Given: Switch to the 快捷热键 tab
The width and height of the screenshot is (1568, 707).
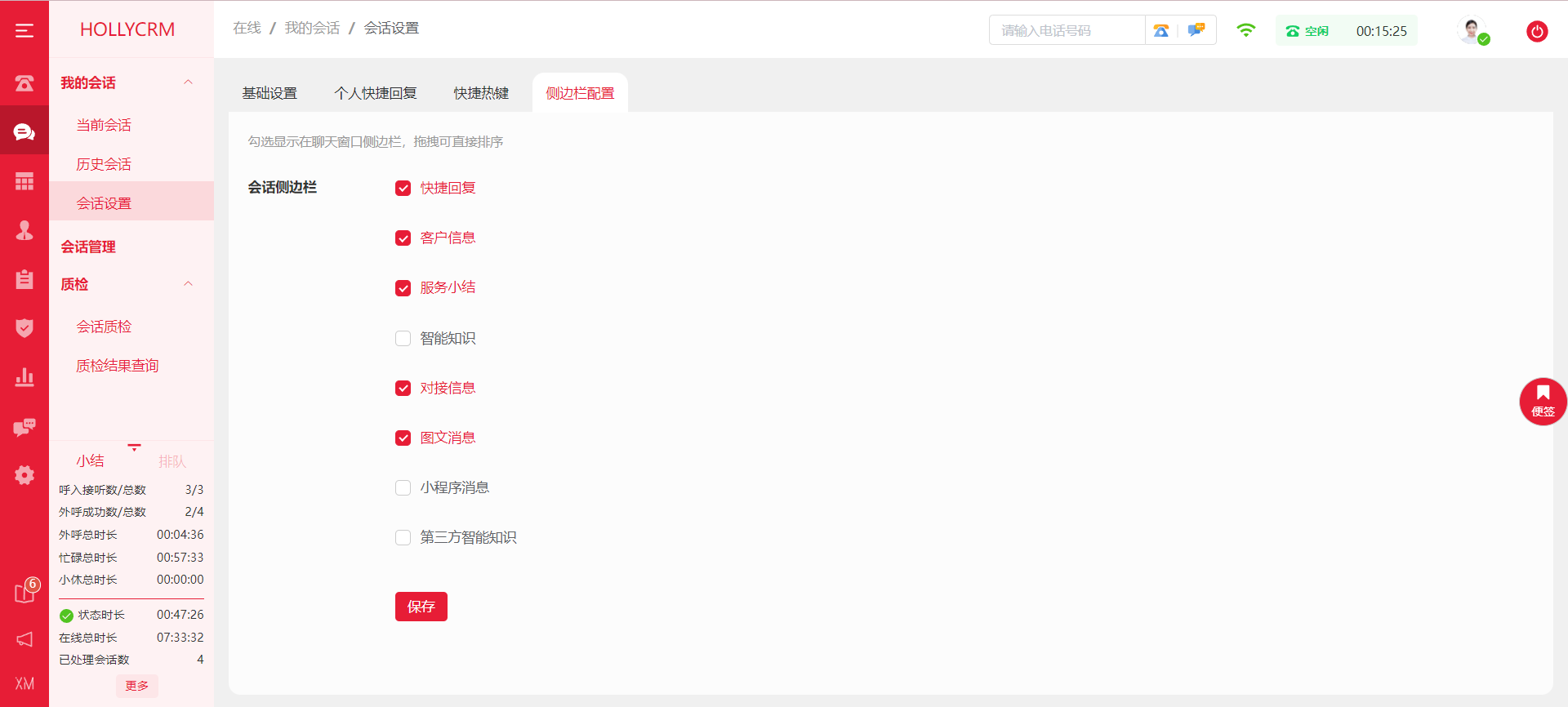Looking at the screenshot, I should click(481, 93).
